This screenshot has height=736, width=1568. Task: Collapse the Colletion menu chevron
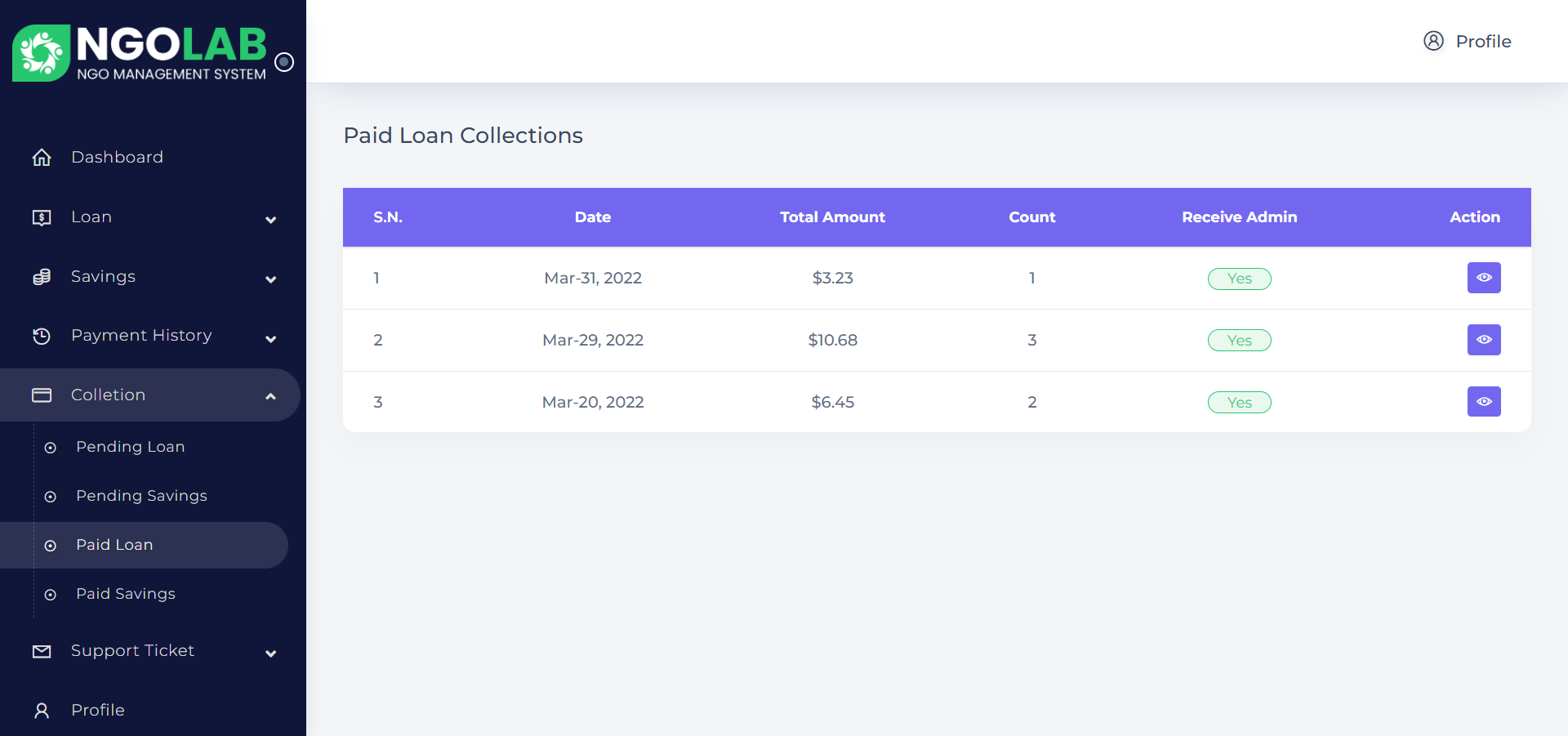coord(271,396)
